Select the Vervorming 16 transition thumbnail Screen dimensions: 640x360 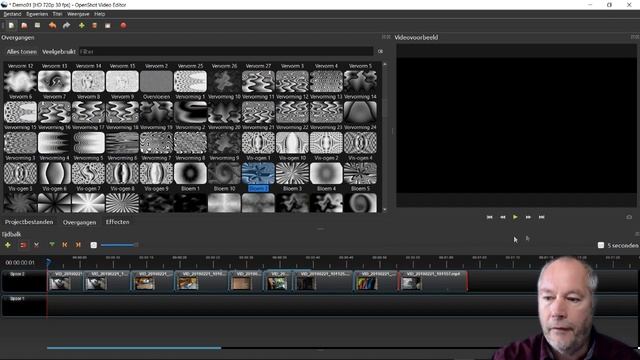pos(54,142)
